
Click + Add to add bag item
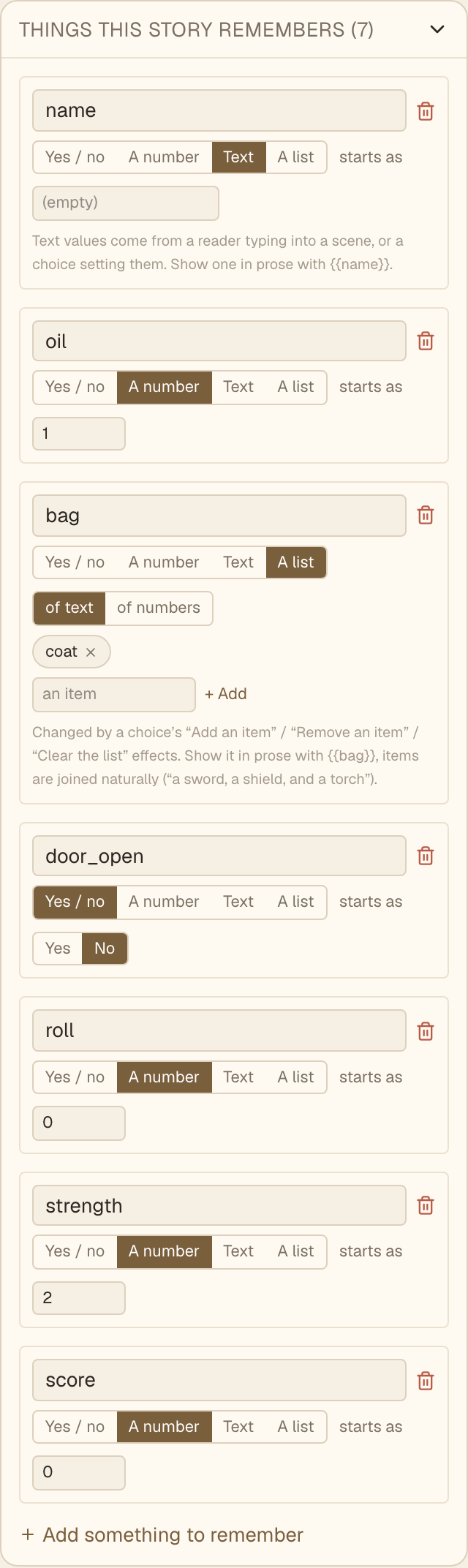[226, 694]
